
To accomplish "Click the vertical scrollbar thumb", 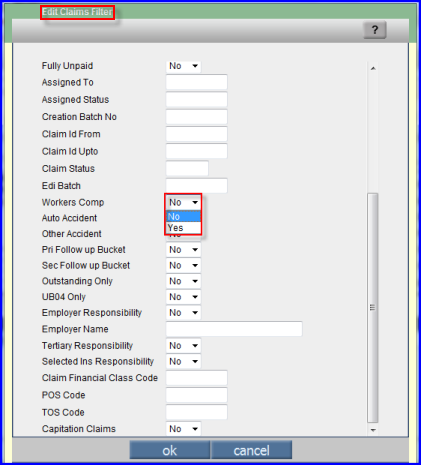I will pyautogui.click(x=373, y=307).
